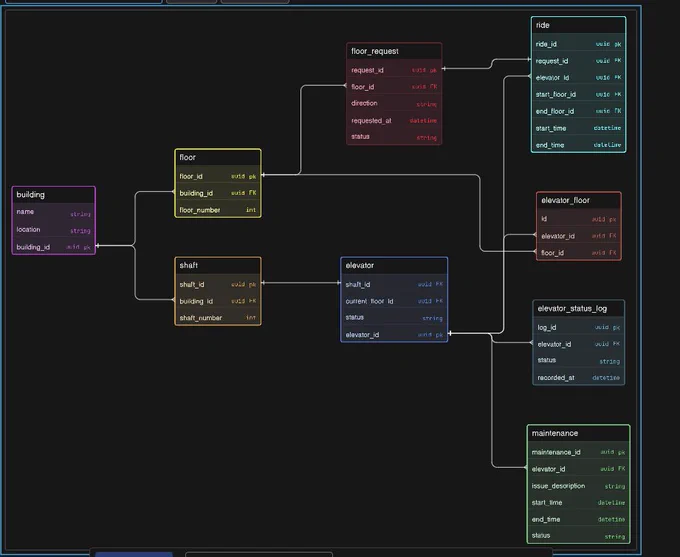This screenshot has width=680, height=557.
Task: Click elevator_id row in maintenance table
Action: tap(579, 469)
